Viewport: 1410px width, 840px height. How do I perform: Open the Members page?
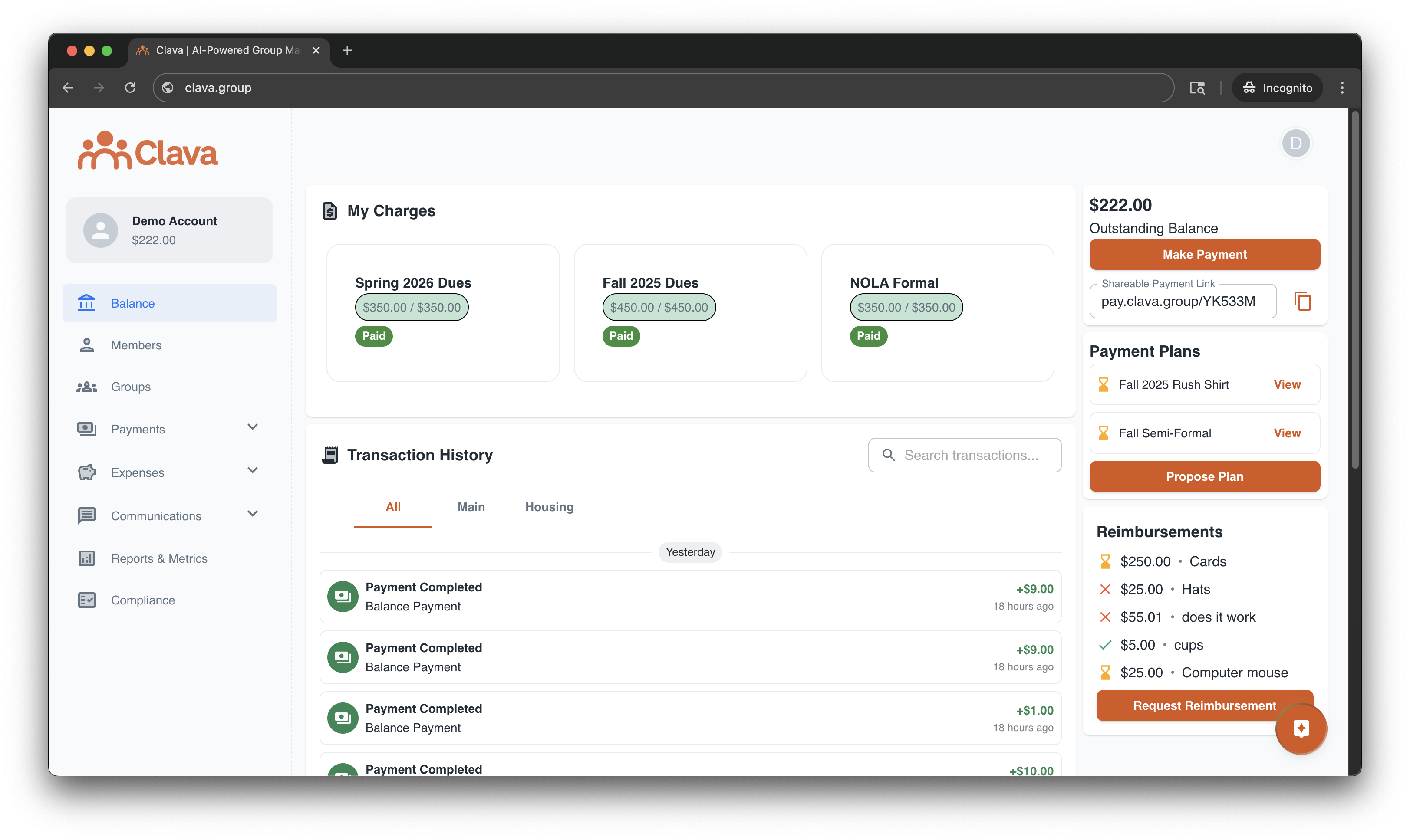pos(170,345)
